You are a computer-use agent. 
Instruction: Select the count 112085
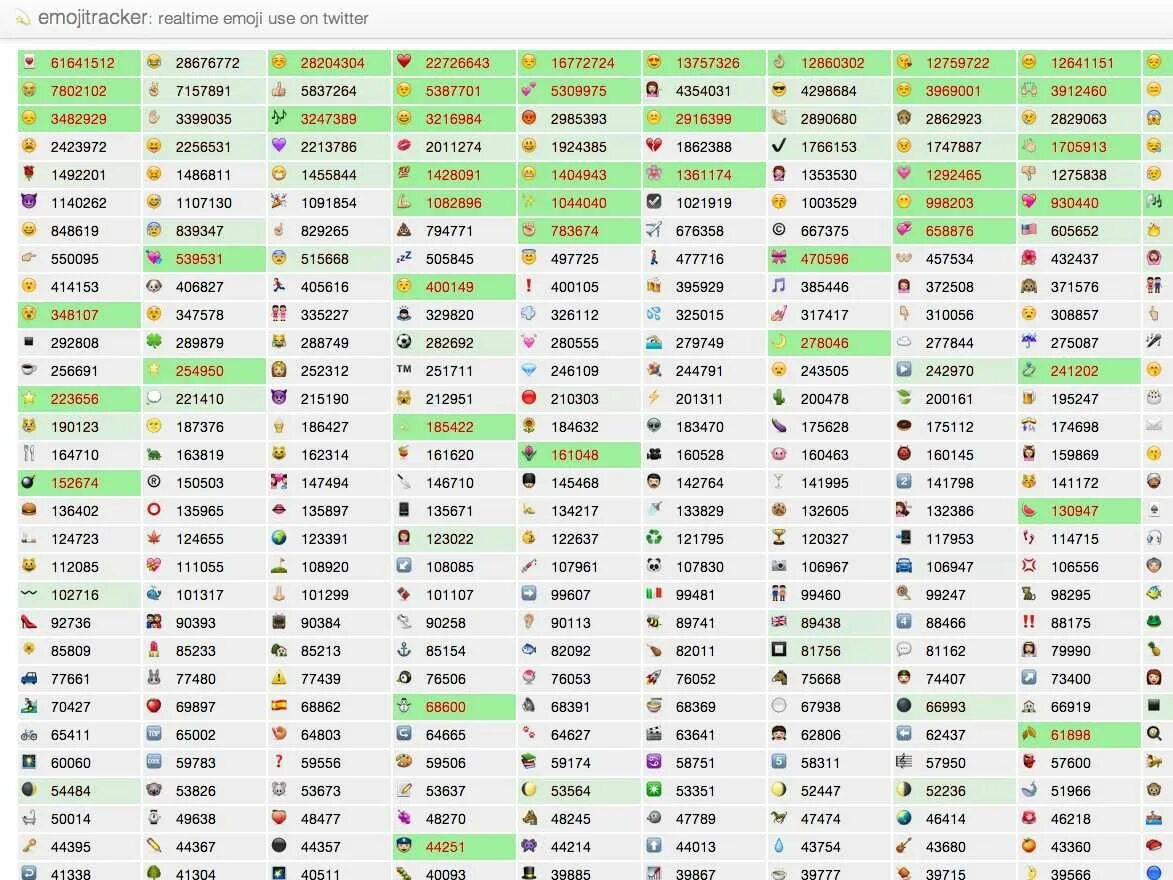[74, 566]
